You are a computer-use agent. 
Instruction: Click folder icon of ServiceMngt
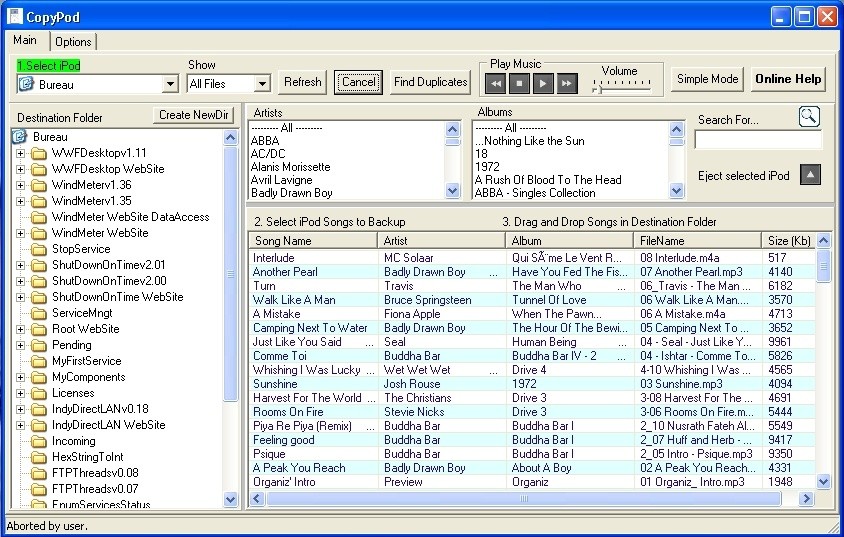(38, 313)
